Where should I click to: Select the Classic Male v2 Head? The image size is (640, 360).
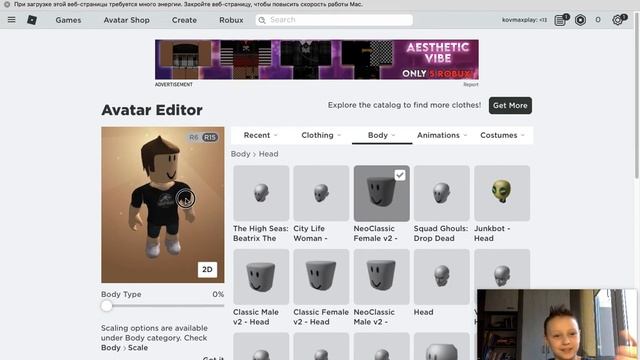click(261, 277)
